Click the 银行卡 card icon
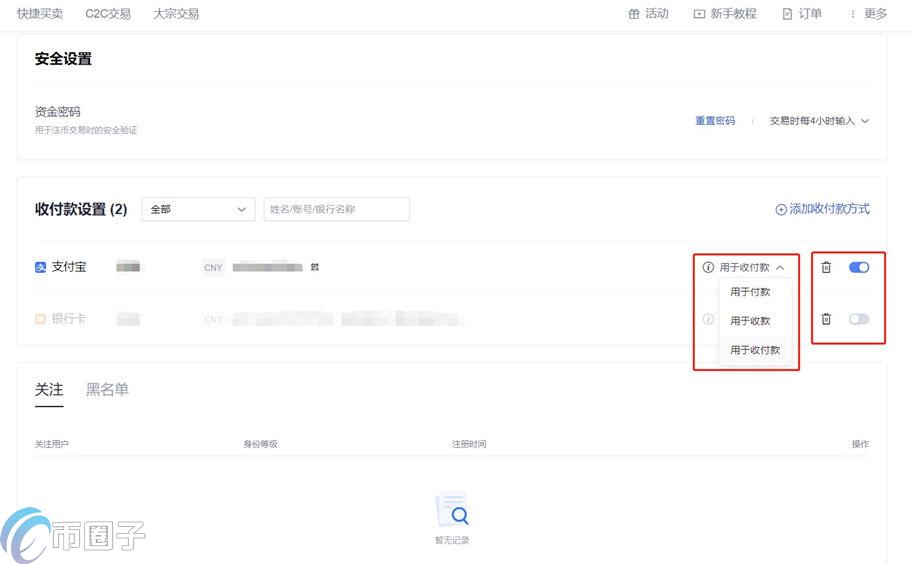The image size is (913, 564). 40,319
